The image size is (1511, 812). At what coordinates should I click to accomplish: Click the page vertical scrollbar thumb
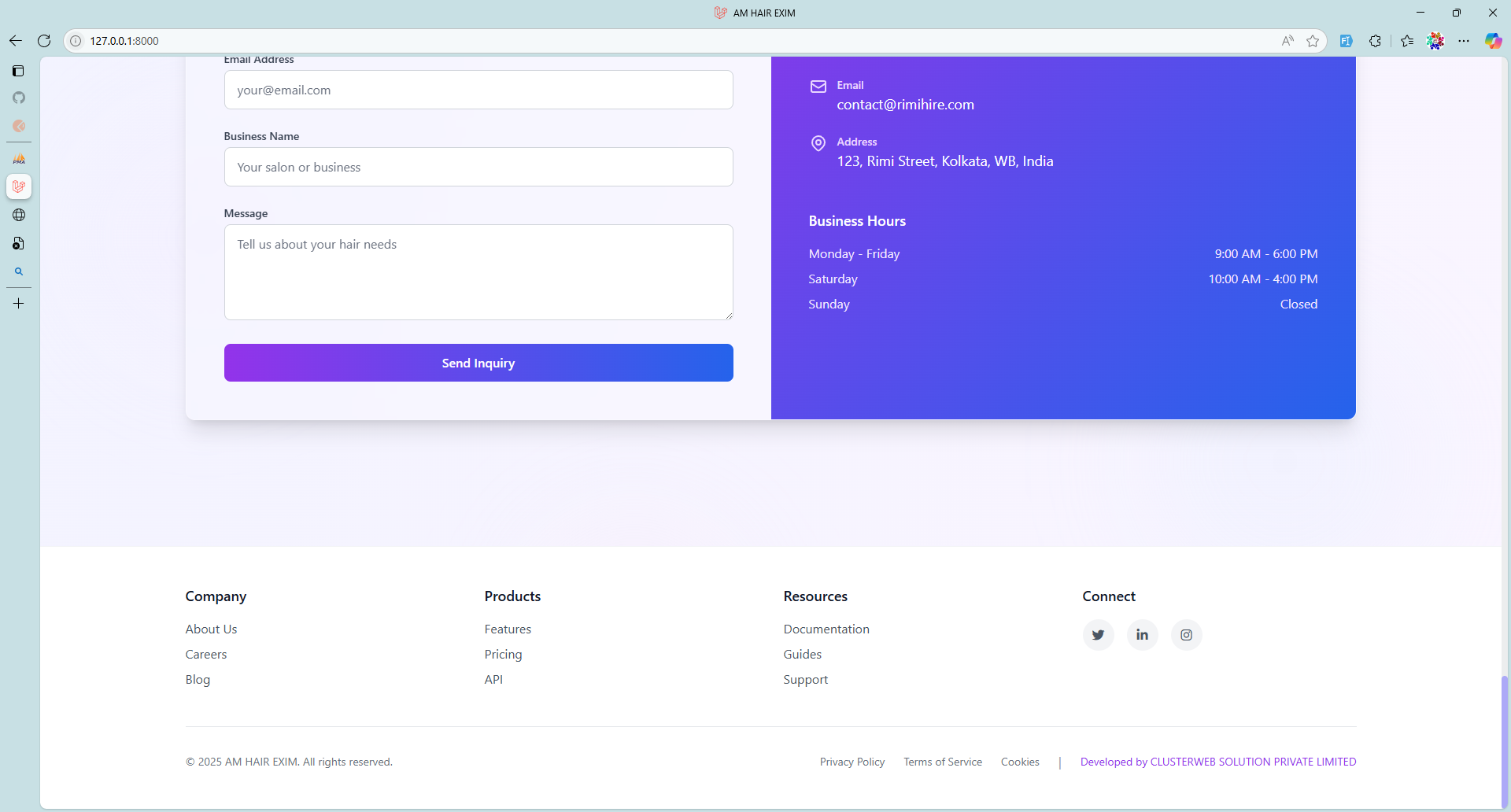(x=1505, y=740)
